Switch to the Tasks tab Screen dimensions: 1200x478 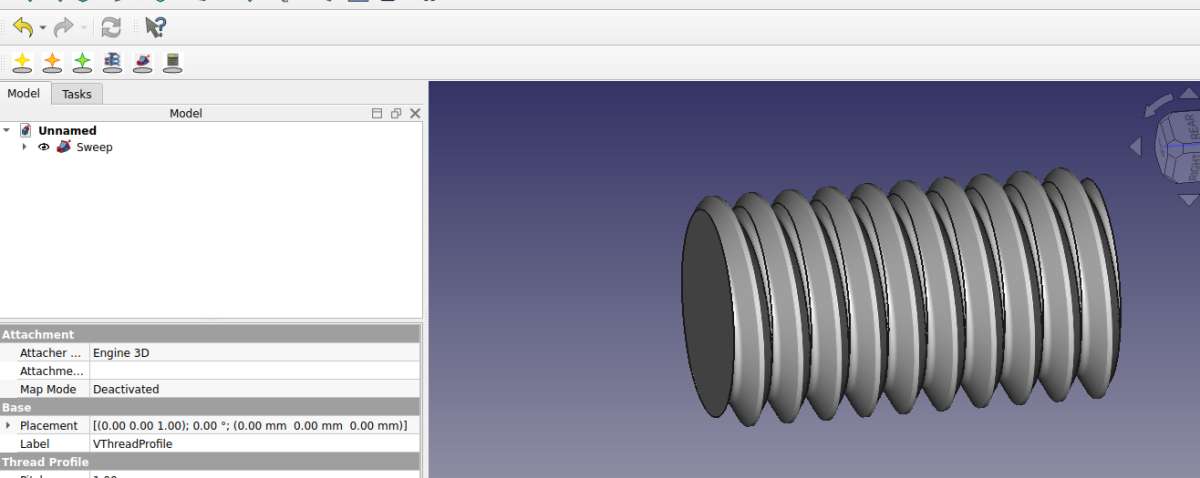(76, 94)
